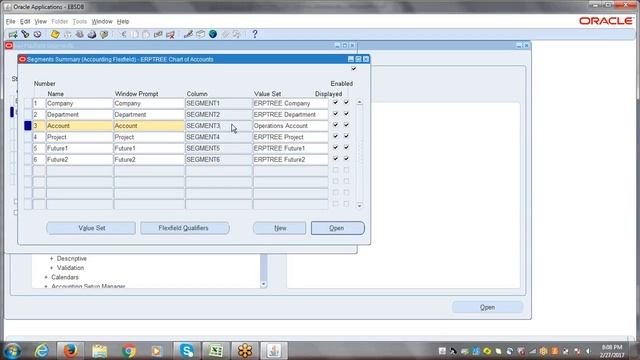Click Open button in Segments Summary

tap(338, 228)
